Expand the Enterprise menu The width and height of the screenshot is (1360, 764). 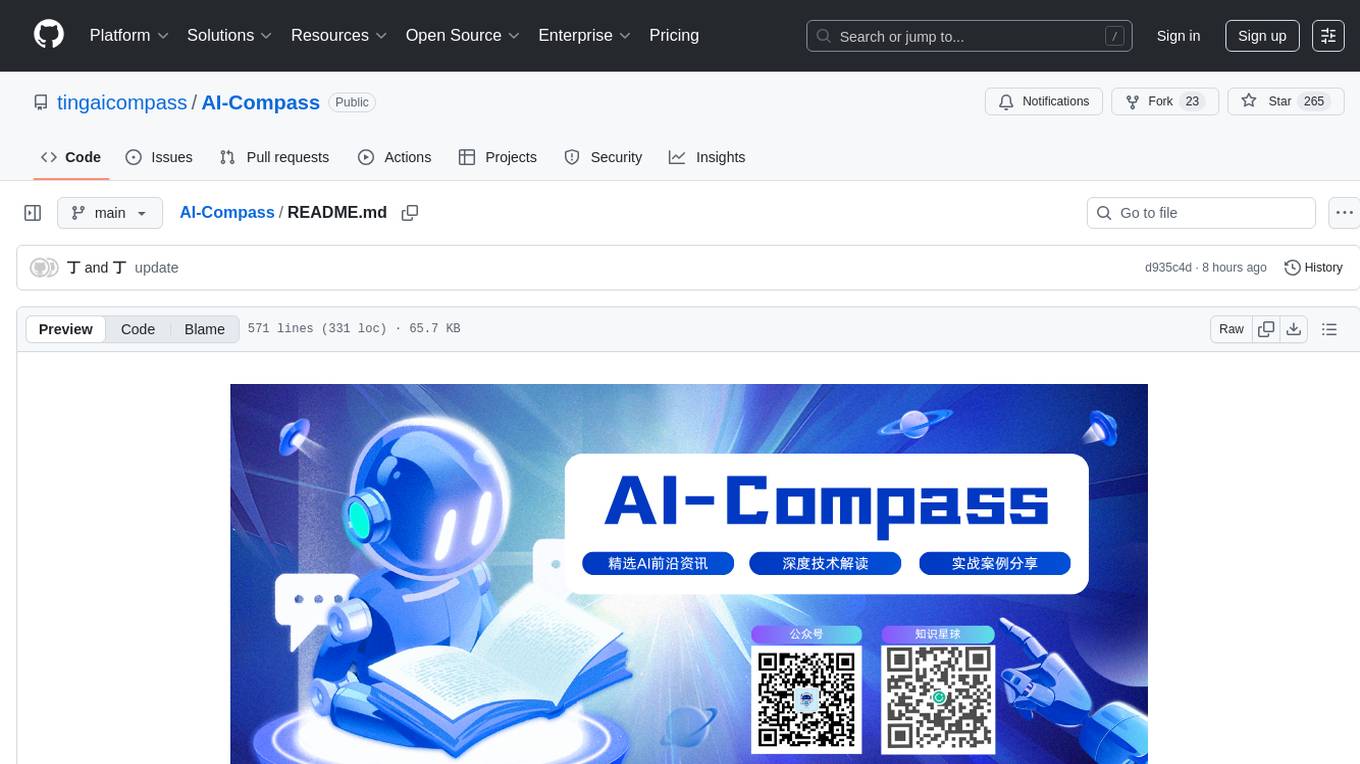pos(584,35)
